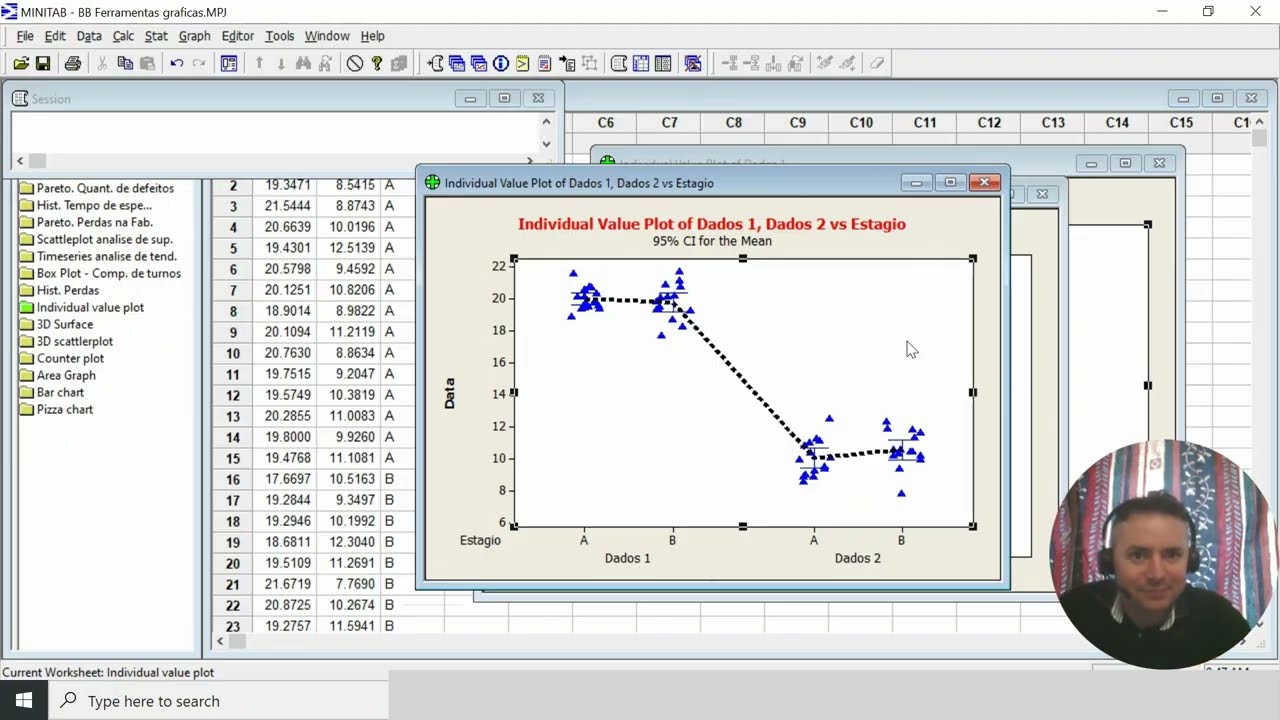Click the Session window scroll-up arrow
1280x720 pixels.
click(546, 122)
